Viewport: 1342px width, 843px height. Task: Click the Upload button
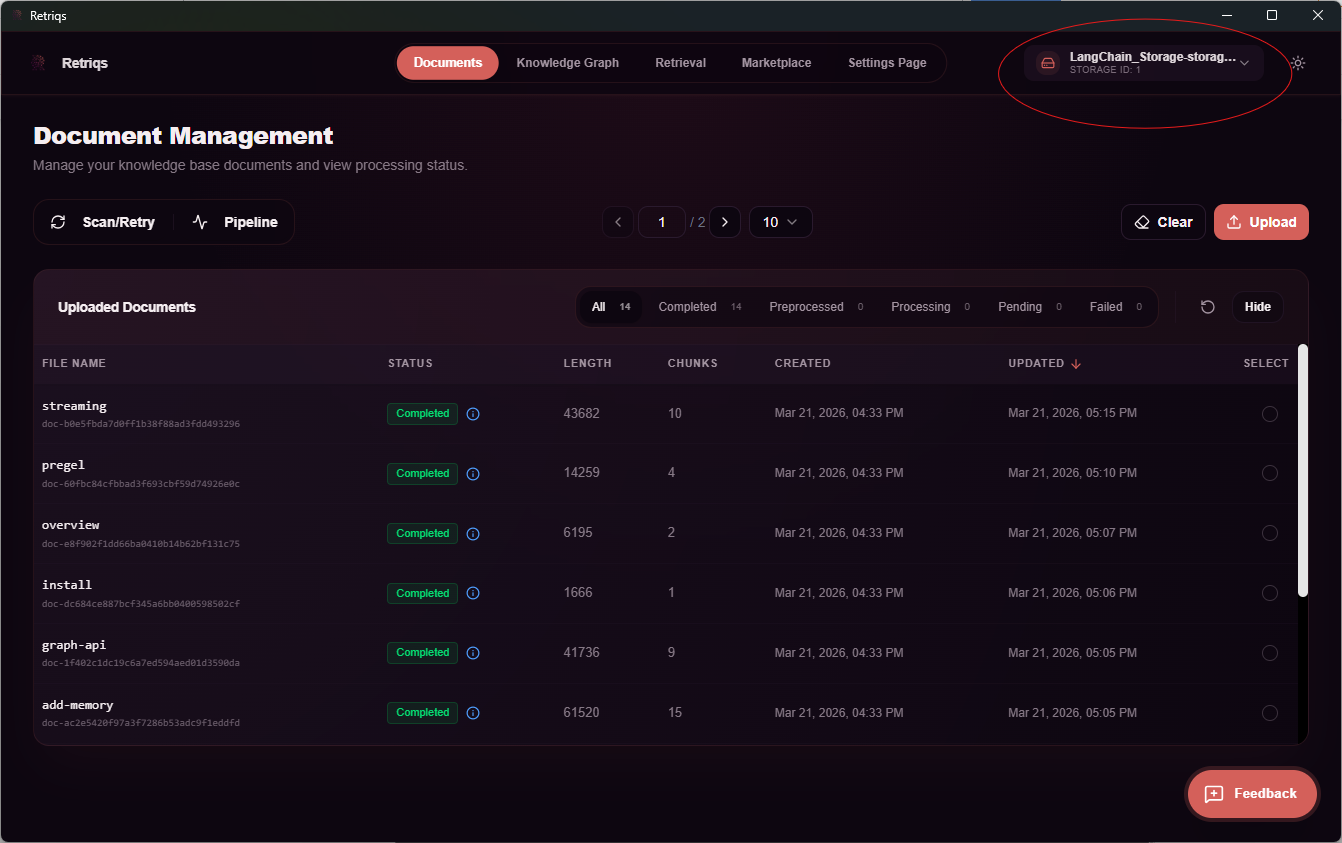1261,222
